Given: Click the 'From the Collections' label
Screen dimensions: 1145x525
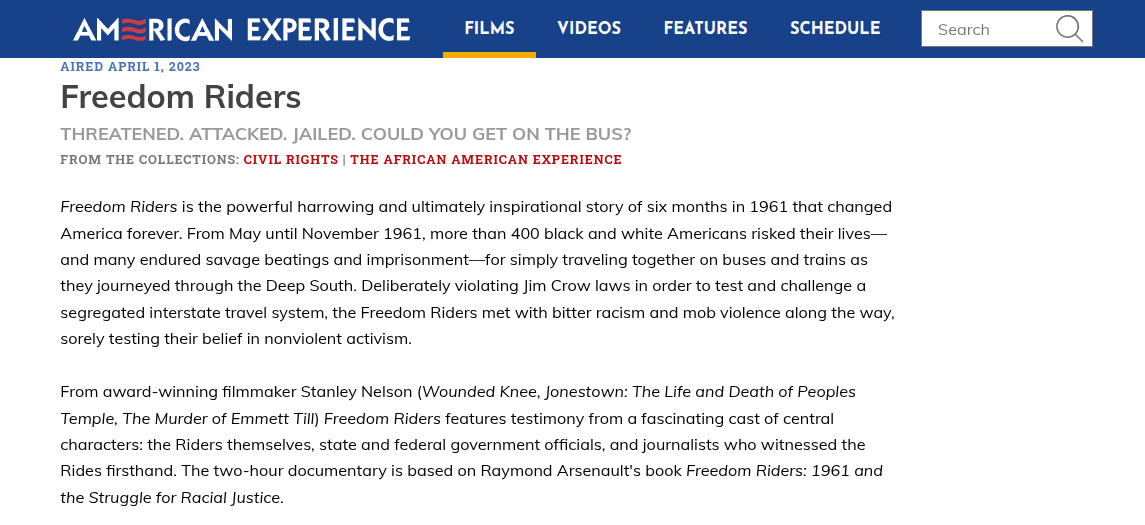Looking at the screenshot, I should [x=149, y=160].
